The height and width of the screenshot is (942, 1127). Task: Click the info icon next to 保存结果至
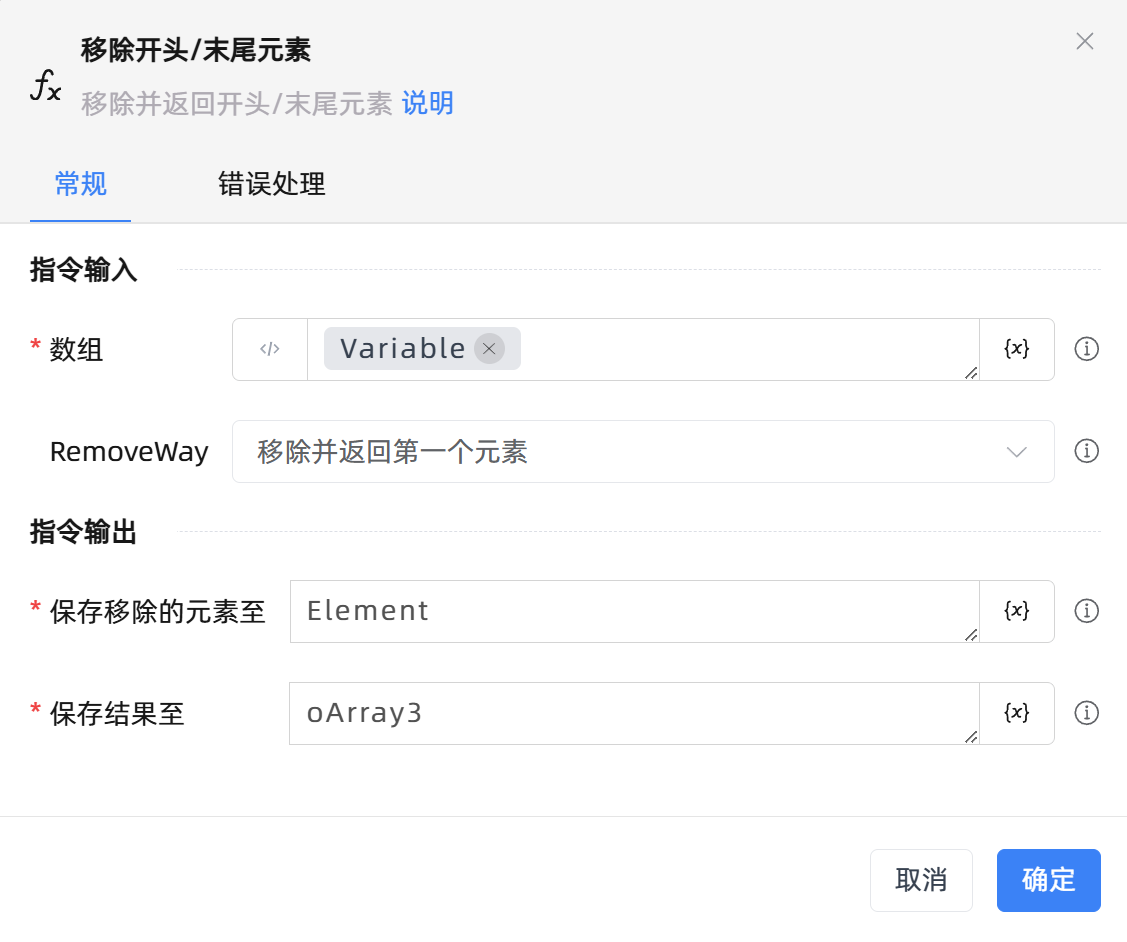pyautogui.click(x=1086, y=713)
